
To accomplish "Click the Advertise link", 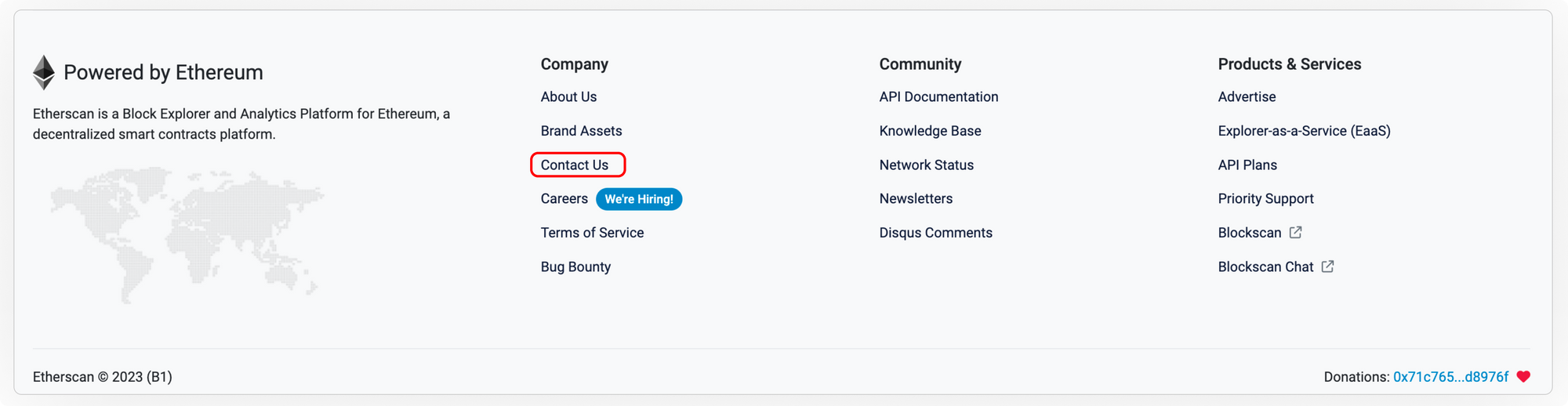I will [x=1247, y=97].
